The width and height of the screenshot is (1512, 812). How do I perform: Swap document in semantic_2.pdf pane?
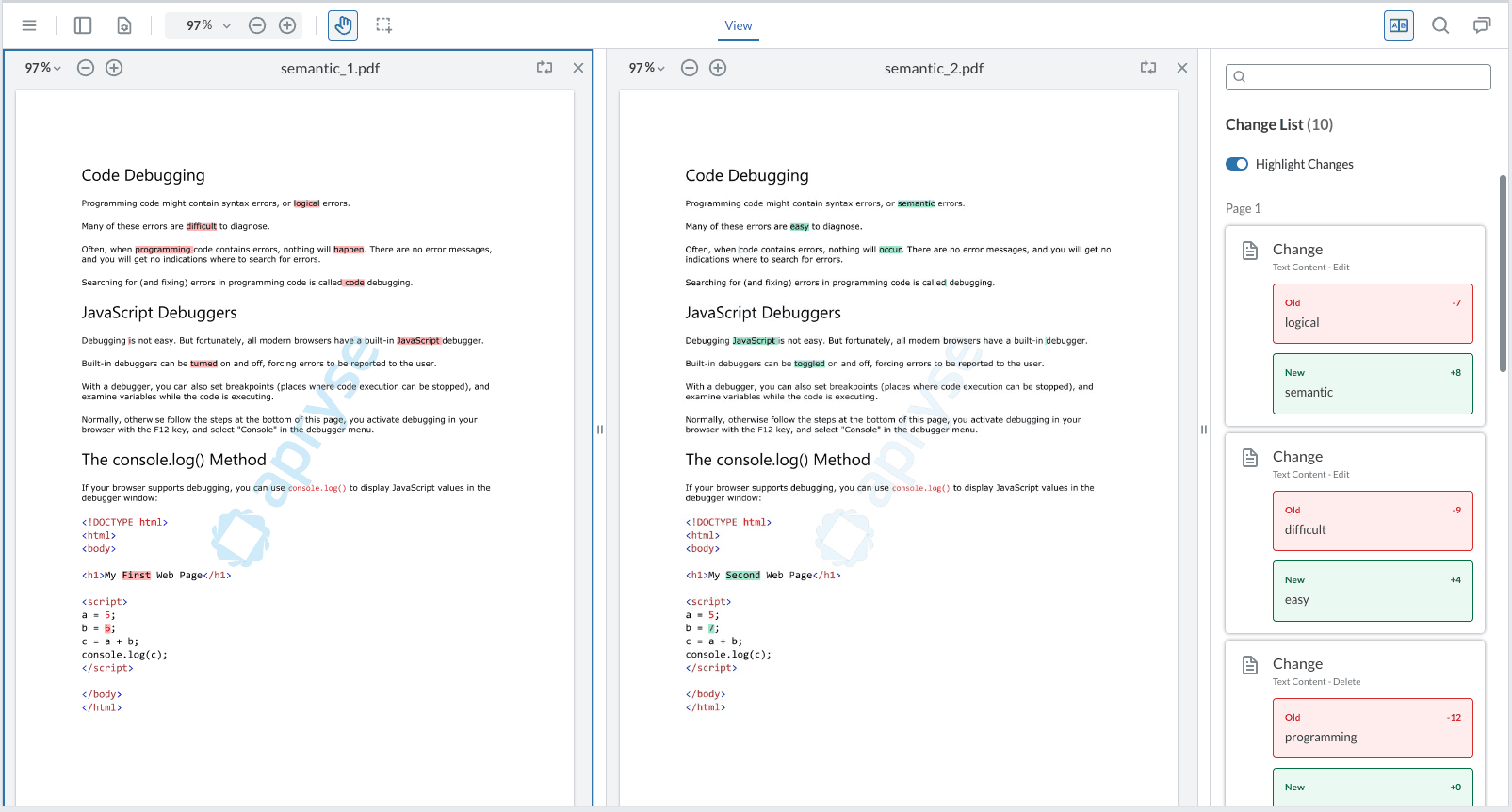pos(1148,68)
